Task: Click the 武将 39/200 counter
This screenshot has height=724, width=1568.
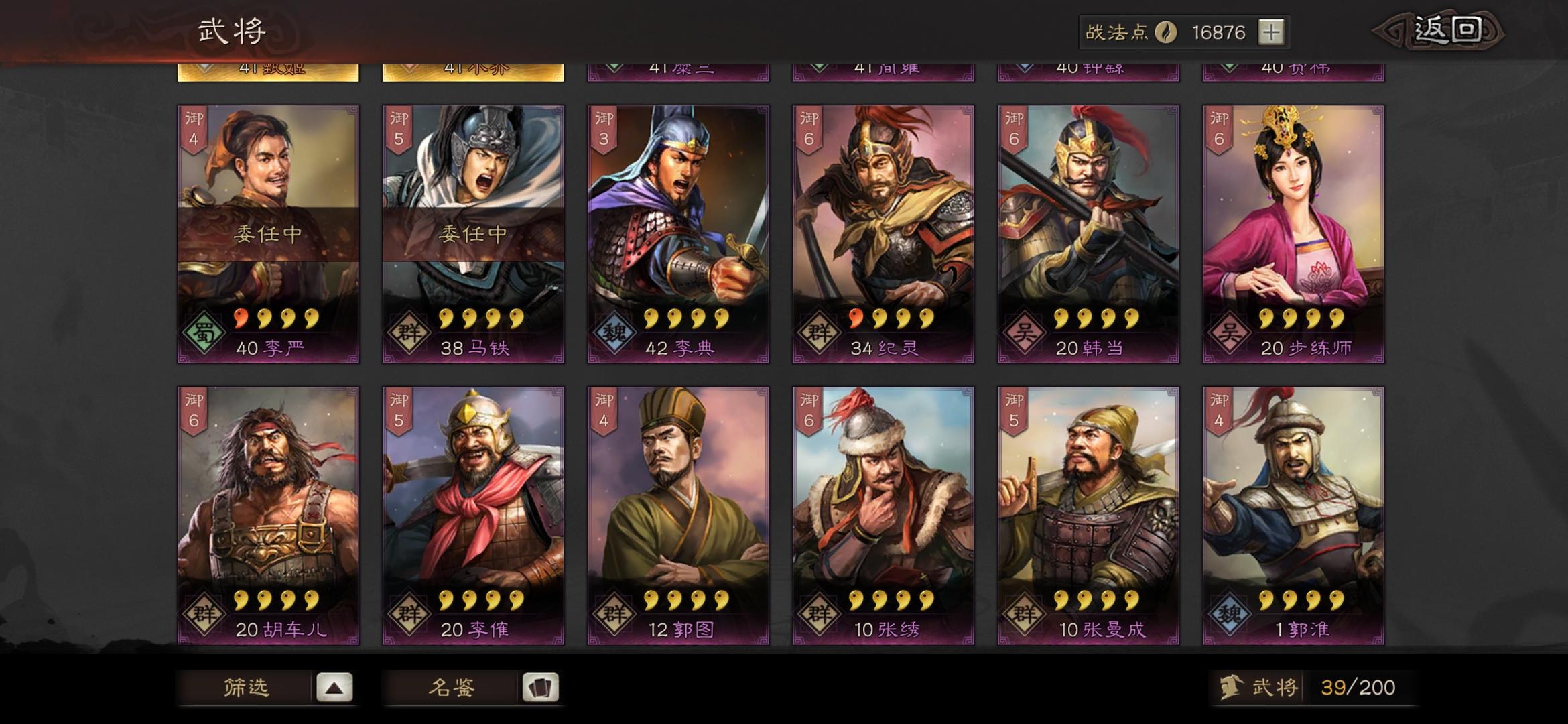Action: pos(1312,688)
